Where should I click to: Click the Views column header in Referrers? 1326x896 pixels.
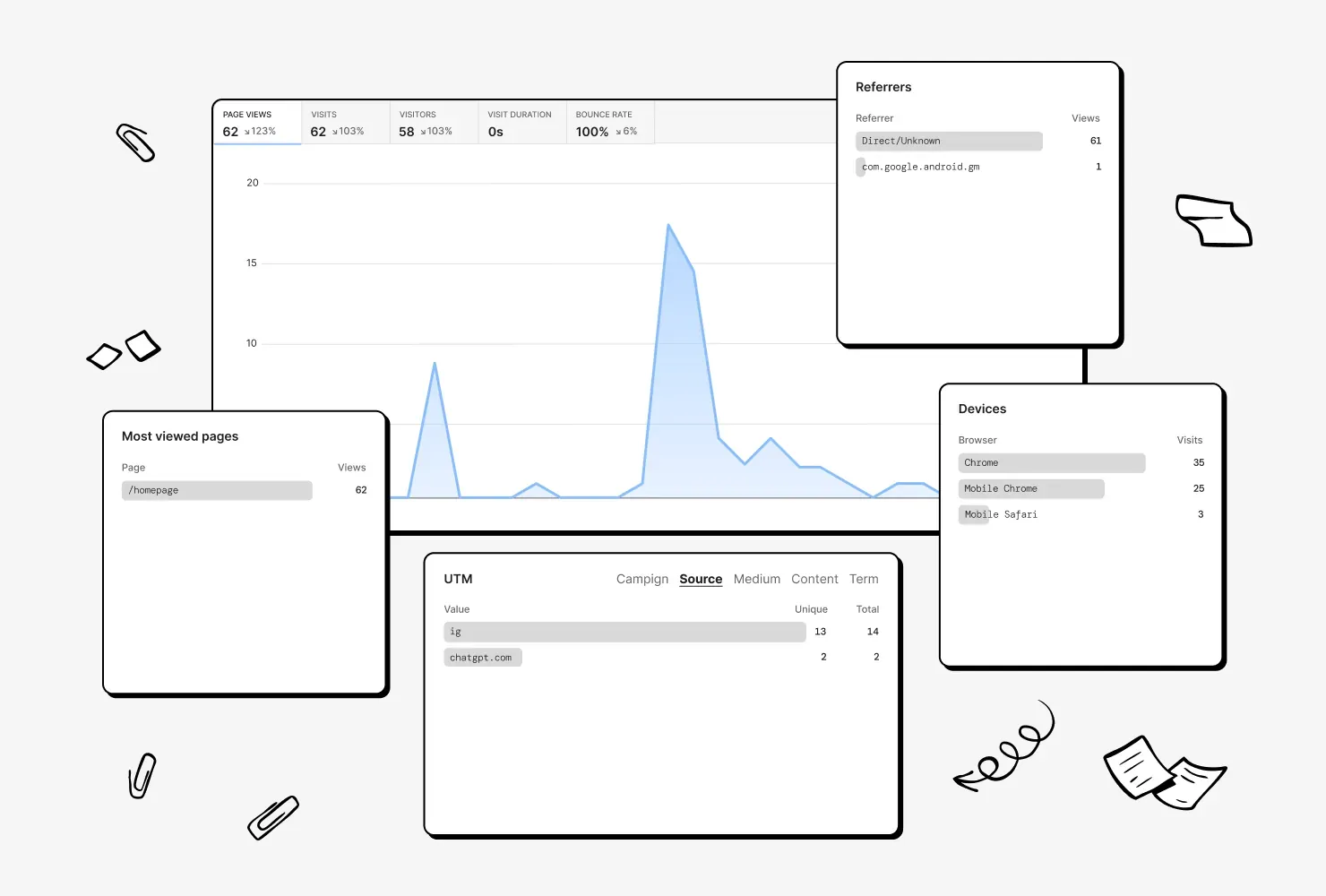pos(1086,118)
